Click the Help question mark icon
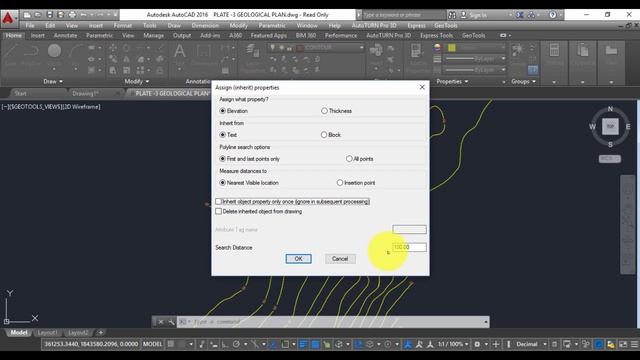The width and height of the screenshot is (640, 360). tap(553, 15)
